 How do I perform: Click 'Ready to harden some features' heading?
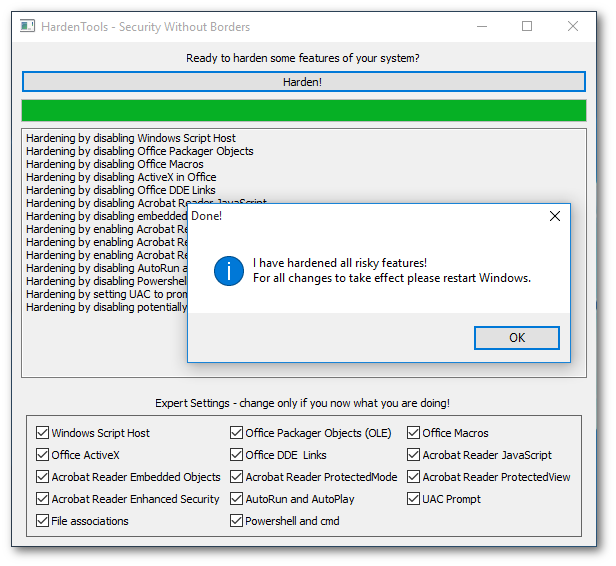click(302, 58)
